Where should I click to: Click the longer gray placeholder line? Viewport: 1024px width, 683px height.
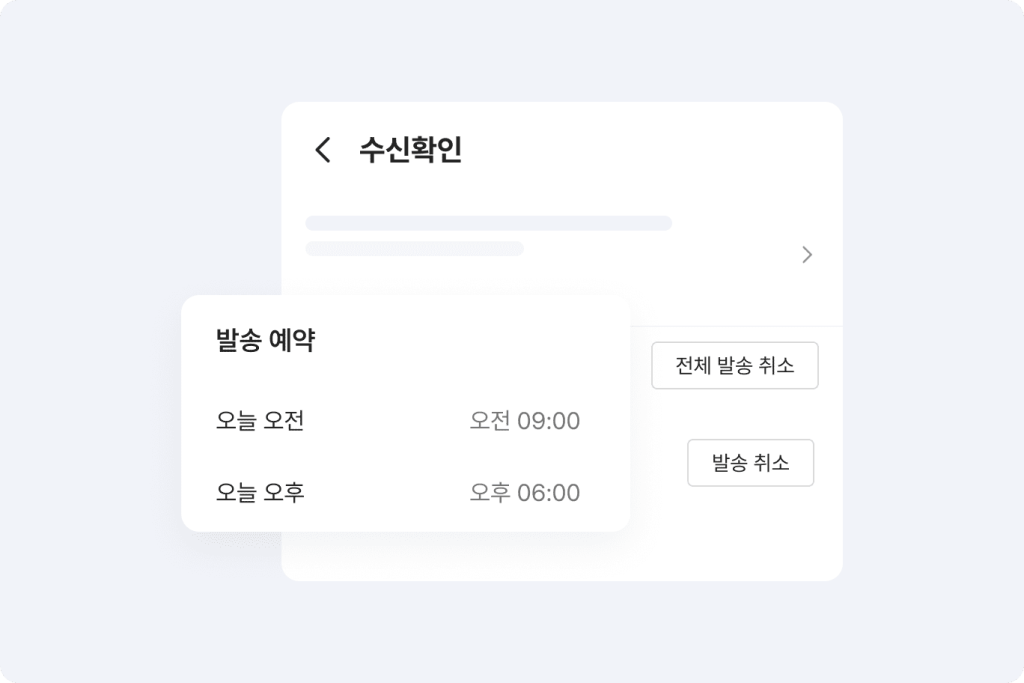[488, 223]
